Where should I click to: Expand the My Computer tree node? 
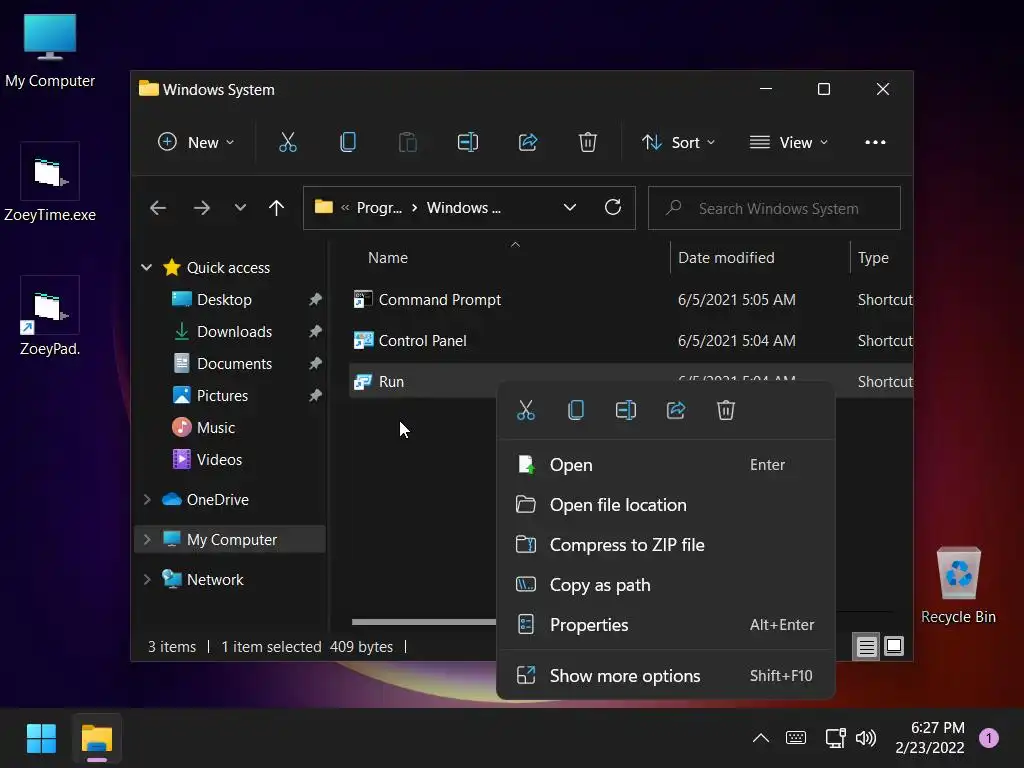coord(147,539)
